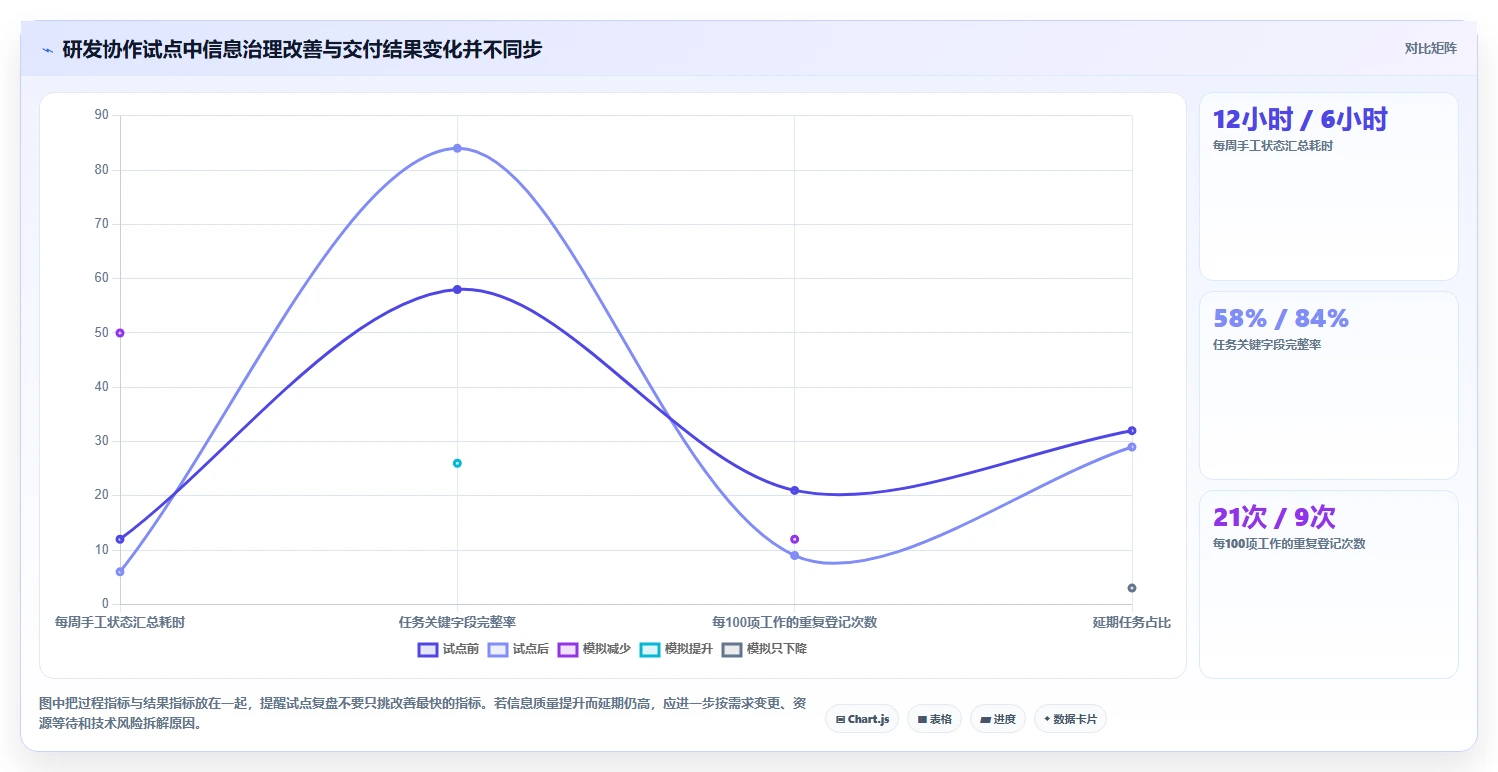Image resolution: width=1498 pixels, height=772 pixels.
Task: Click the purple 模拟减少 point at 50
Action: pyautogui.click(x=120, y=333)
